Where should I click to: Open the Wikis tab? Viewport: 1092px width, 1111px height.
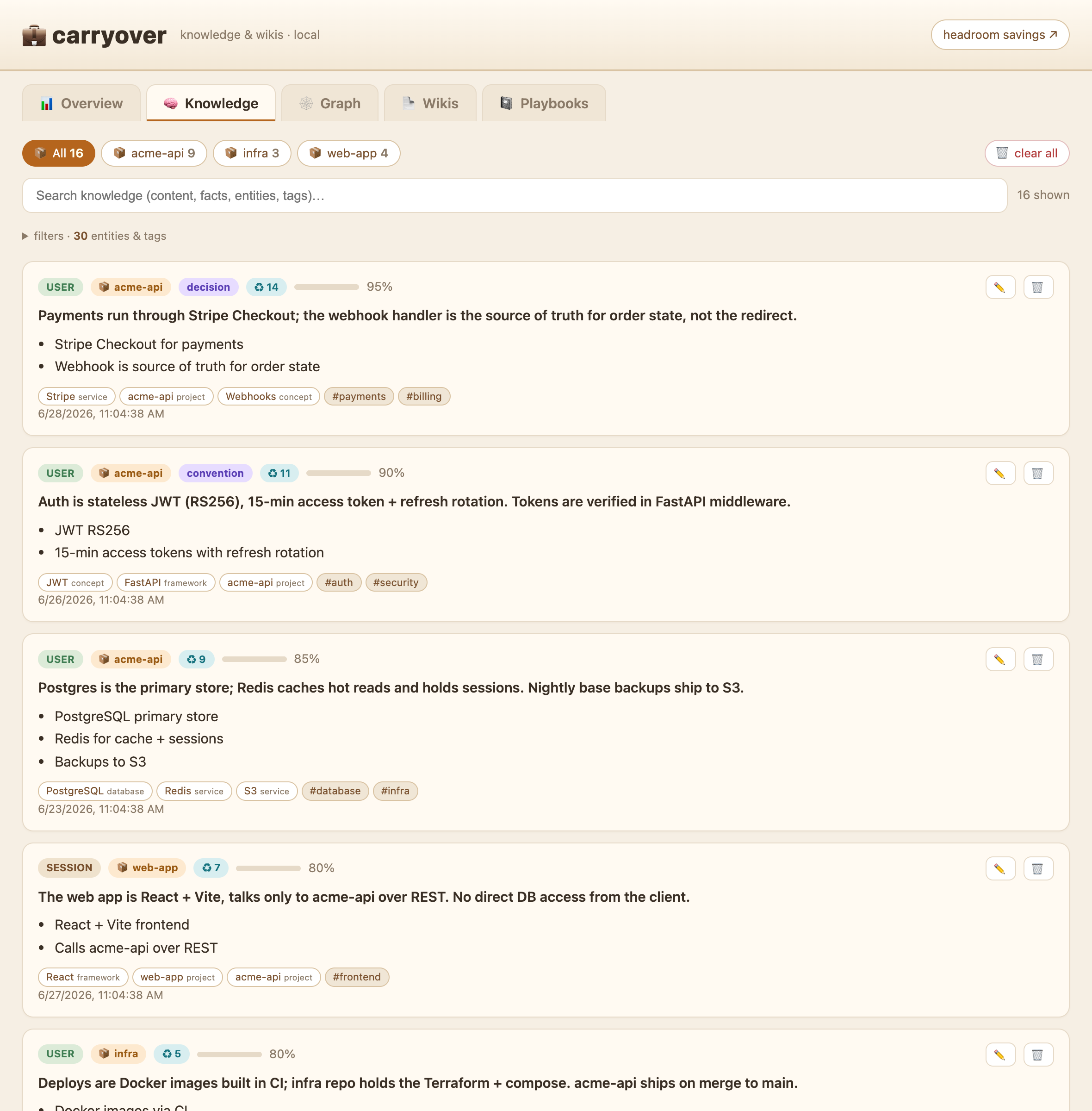tap(430, 103)
